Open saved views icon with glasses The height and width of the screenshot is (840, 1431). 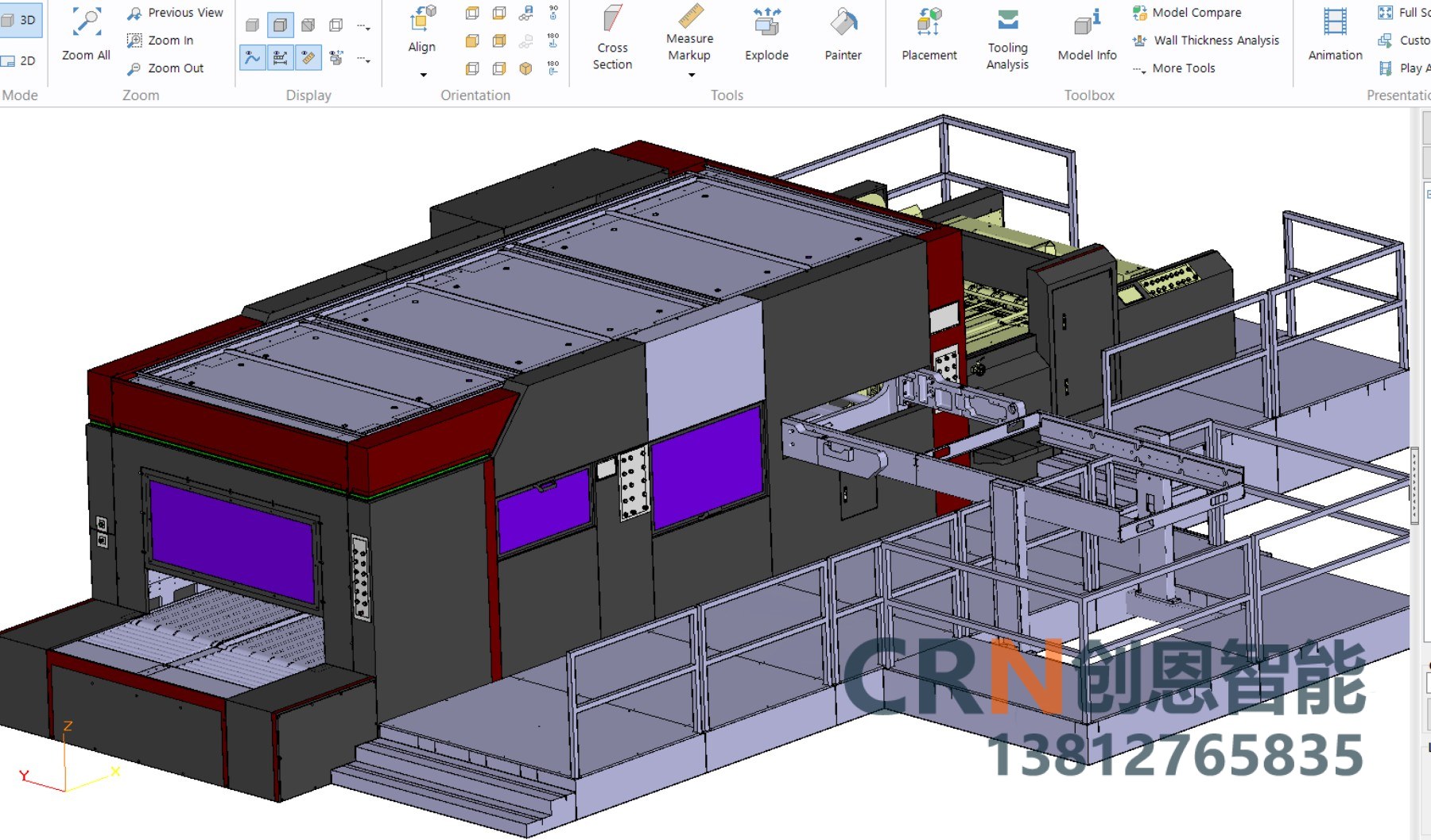[526, 13]
